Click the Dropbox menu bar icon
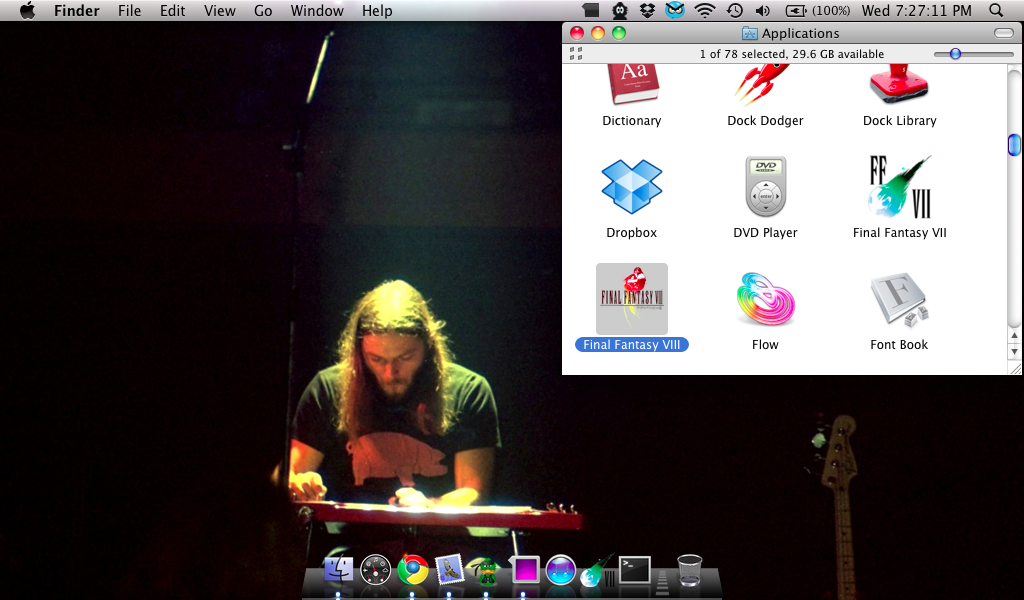Viewport: 1024px width, 600px height. [x=647, y=10]
